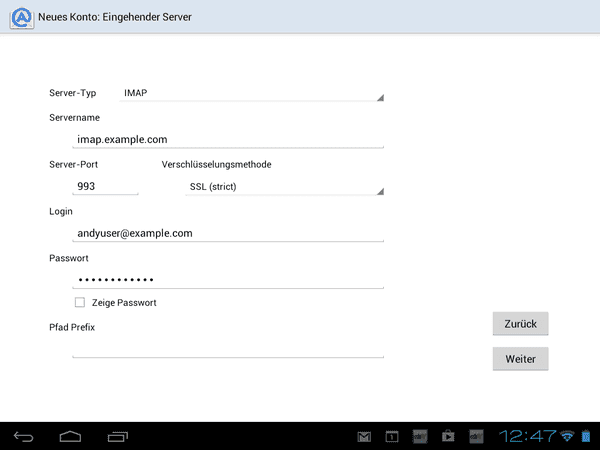Open the Server-Typ IMAP dropdown
600x450 pixels.
[251, 93]
